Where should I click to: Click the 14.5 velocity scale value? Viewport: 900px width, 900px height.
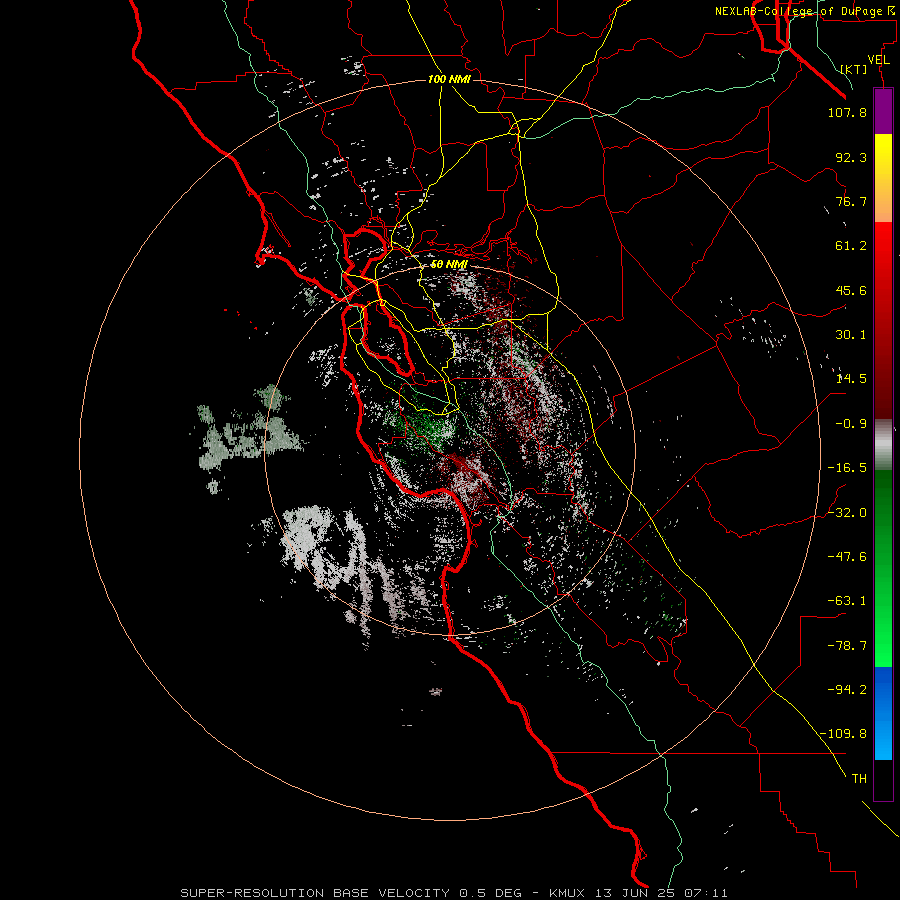pos(851,379)
